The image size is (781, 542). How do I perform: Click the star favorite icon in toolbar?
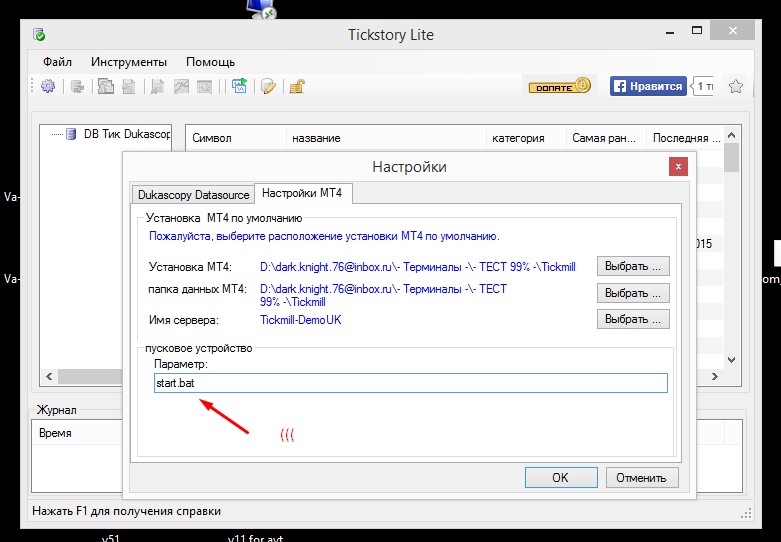736,86
